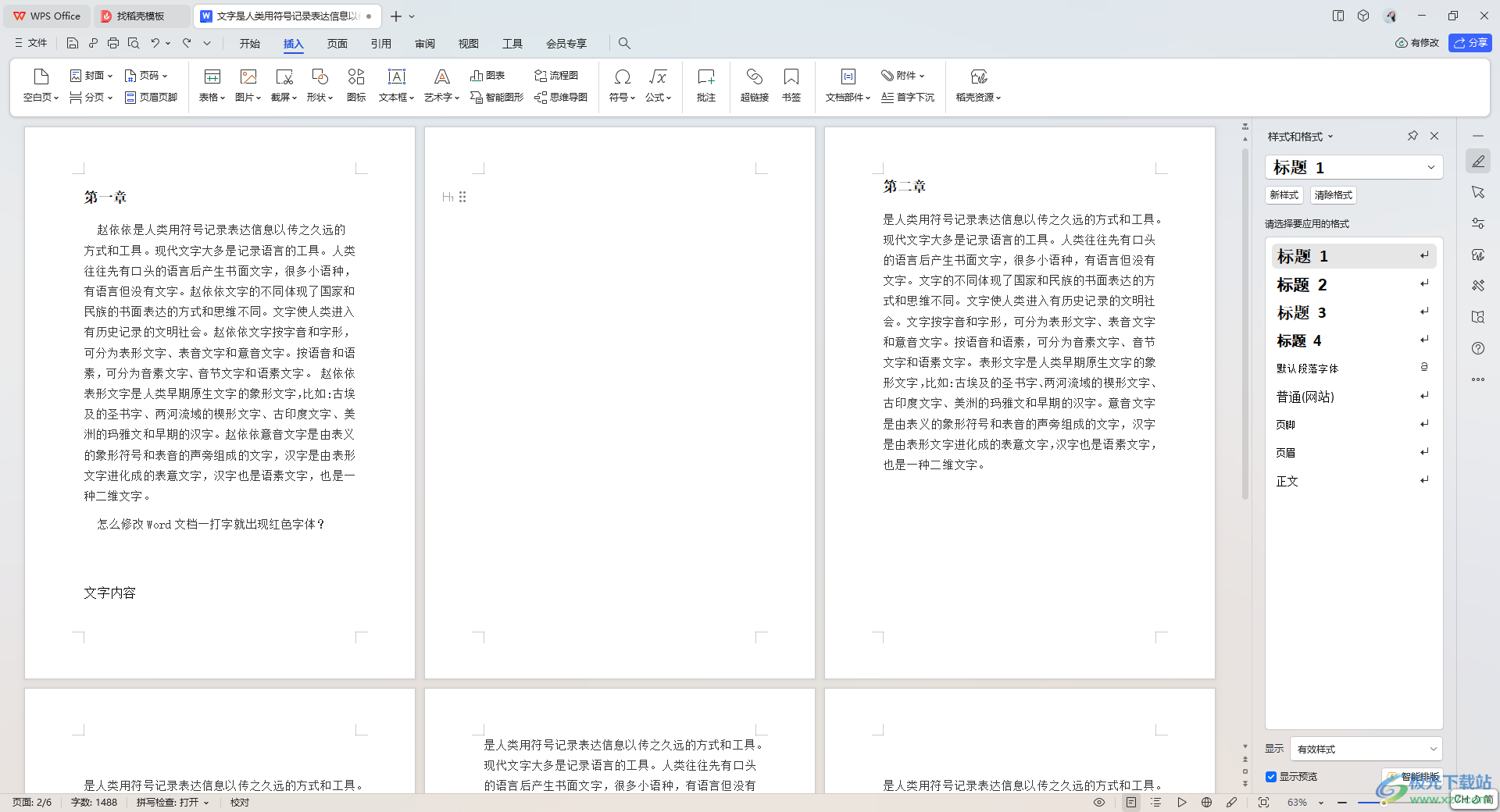This screenshot has height=812, width=1500.
Task: Insert a 书签 bookmark
Action: (791, 85)
